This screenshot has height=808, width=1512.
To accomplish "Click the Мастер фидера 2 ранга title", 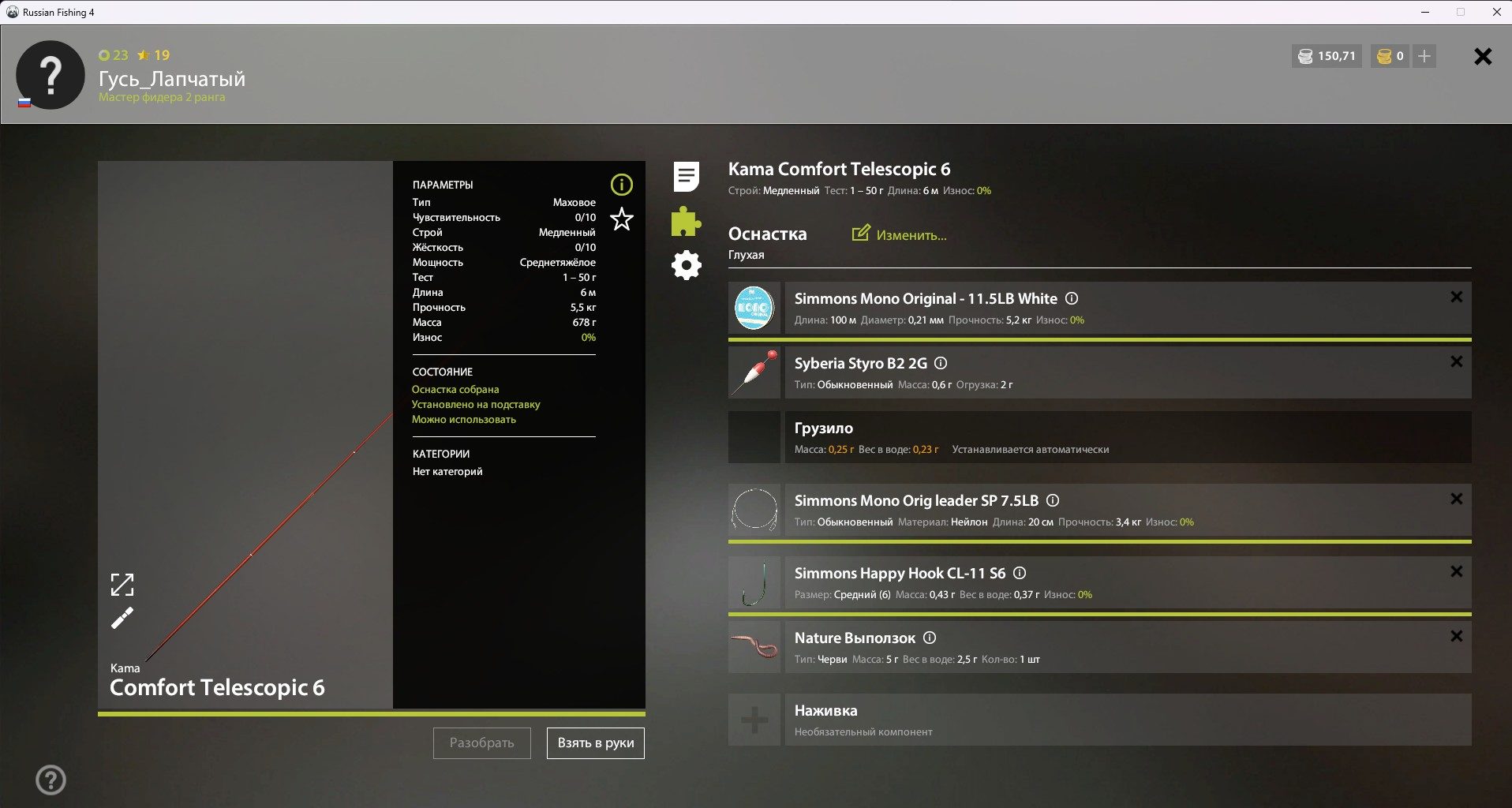I will pyautogui.click(x=162, y=97).
